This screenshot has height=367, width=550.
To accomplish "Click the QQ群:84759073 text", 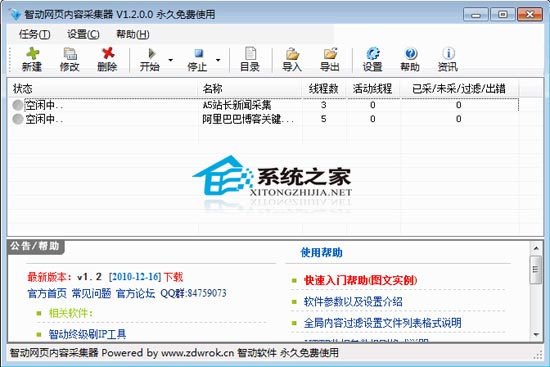I will pos(193,293).
